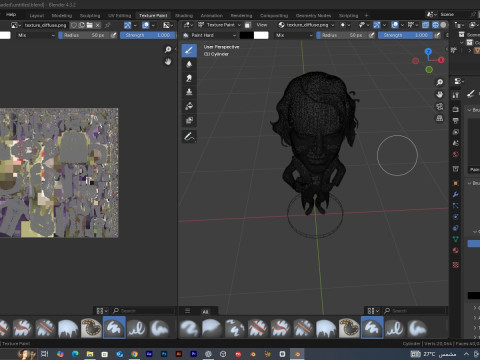Add a new workspace with plus button
Image resolution: width=480 pixels, height=360 pixels.
click(x=366, y=15)
